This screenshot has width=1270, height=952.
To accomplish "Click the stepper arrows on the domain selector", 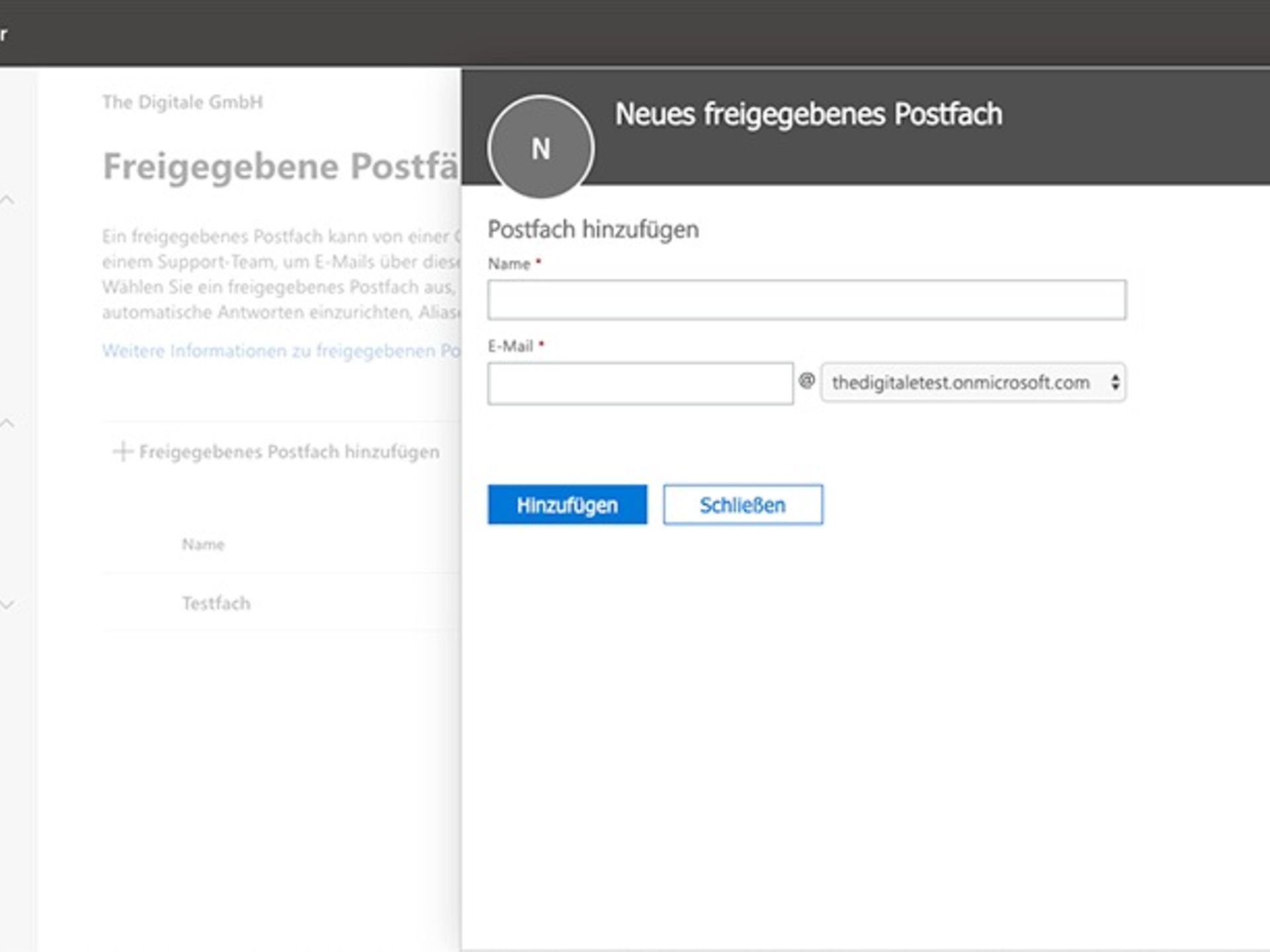I will click(1117, 382).
